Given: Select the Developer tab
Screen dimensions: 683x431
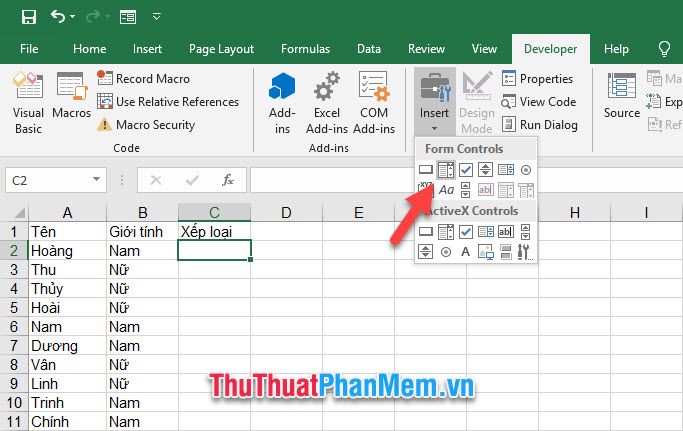Looking at the screenshot, I should coord(551,49).
